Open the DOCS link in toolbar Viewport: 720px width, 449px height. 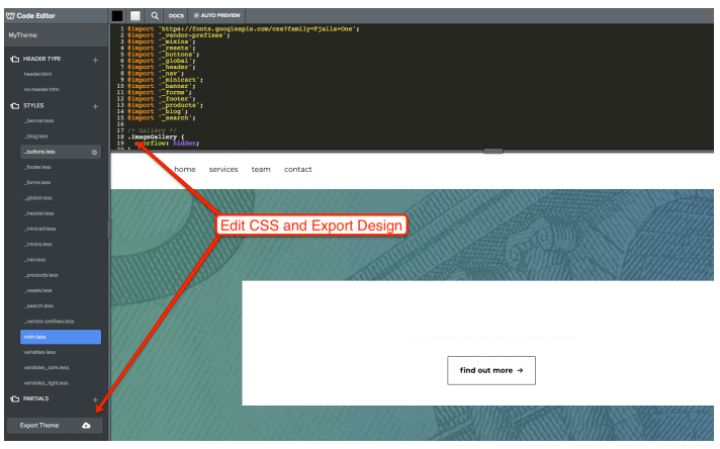pyautogui.click(x=176, y=16)
